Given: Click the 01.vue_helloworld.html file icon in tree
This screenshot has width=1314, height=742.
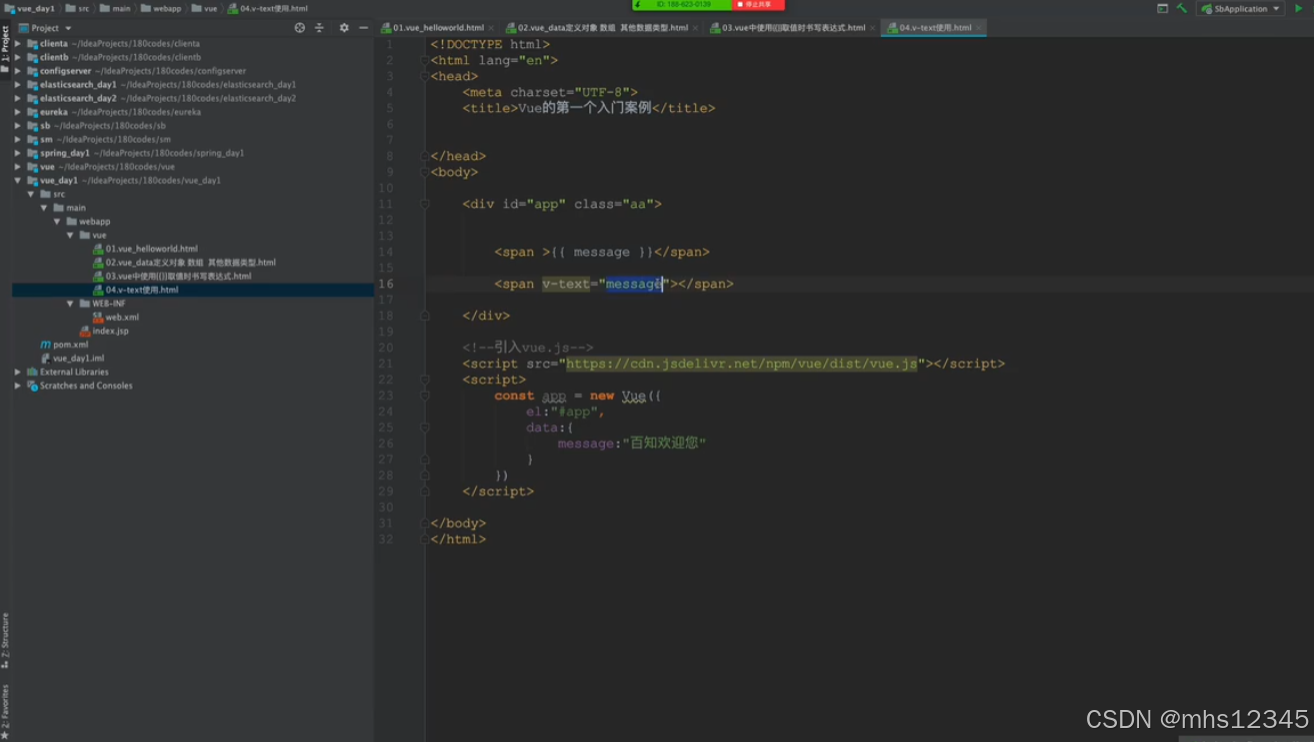Looking at the screenshot, I should (98, 249).
